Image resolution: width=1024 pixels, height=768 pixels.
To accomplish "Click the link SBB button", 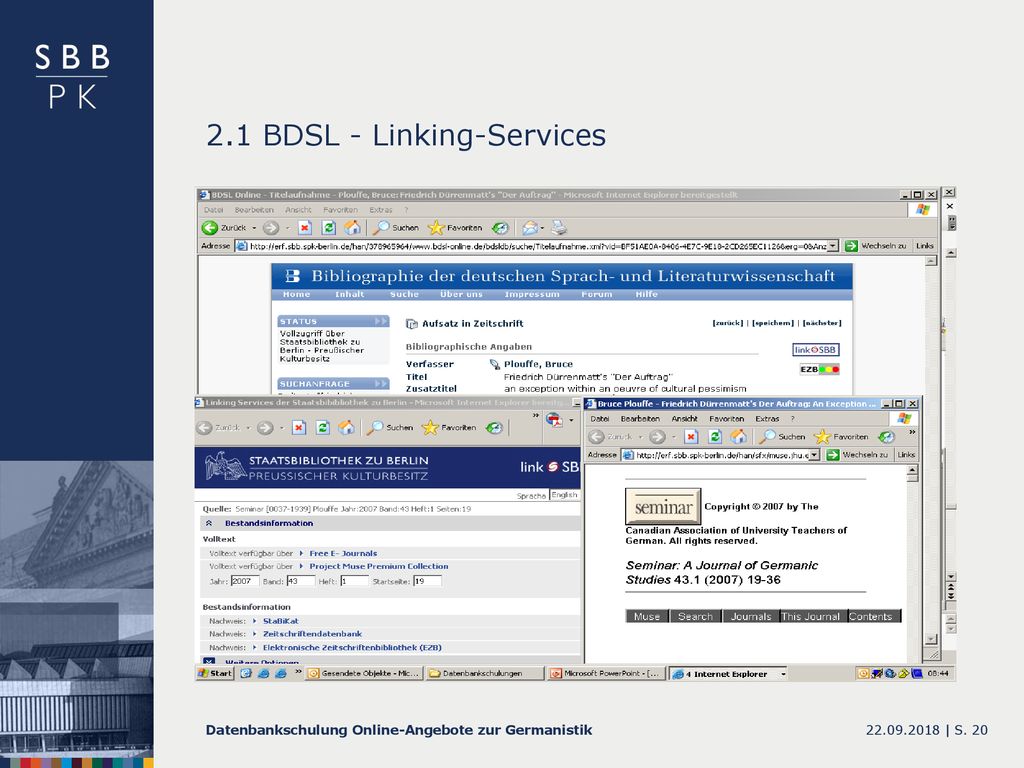I will [x=816, y=350].
